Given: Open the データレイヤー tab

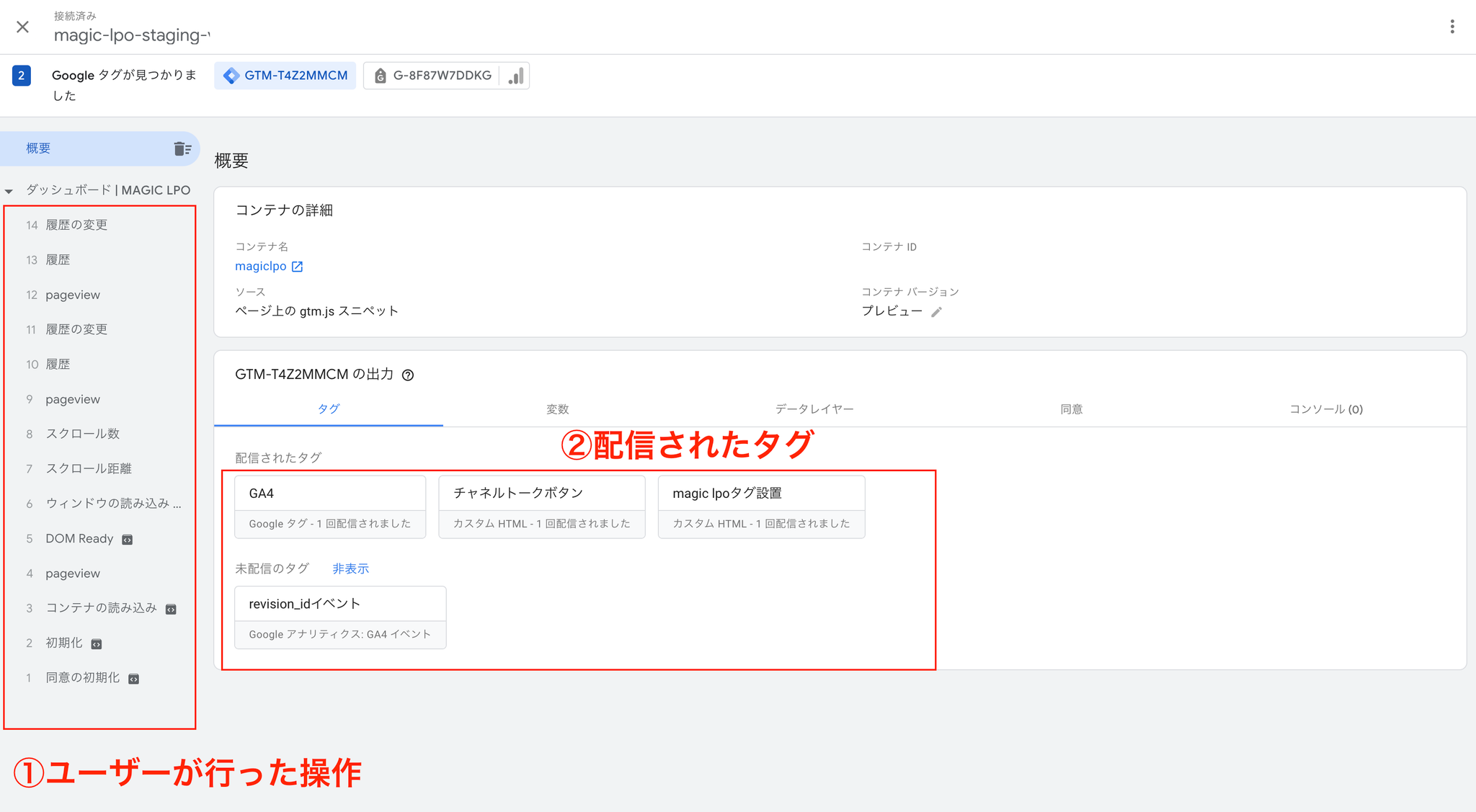Looking at the screenshot, I should tap(814, 409).
